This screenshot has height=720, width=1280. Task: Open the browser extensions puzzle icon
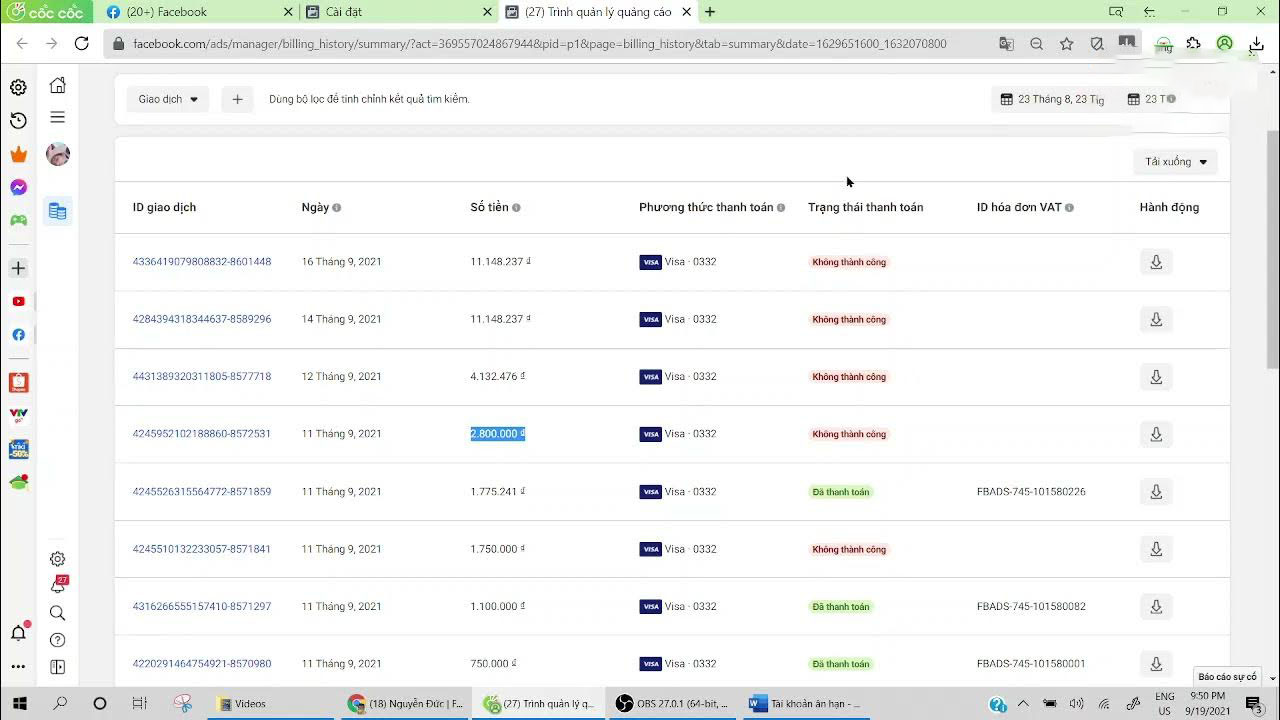tap(1194, 44)
